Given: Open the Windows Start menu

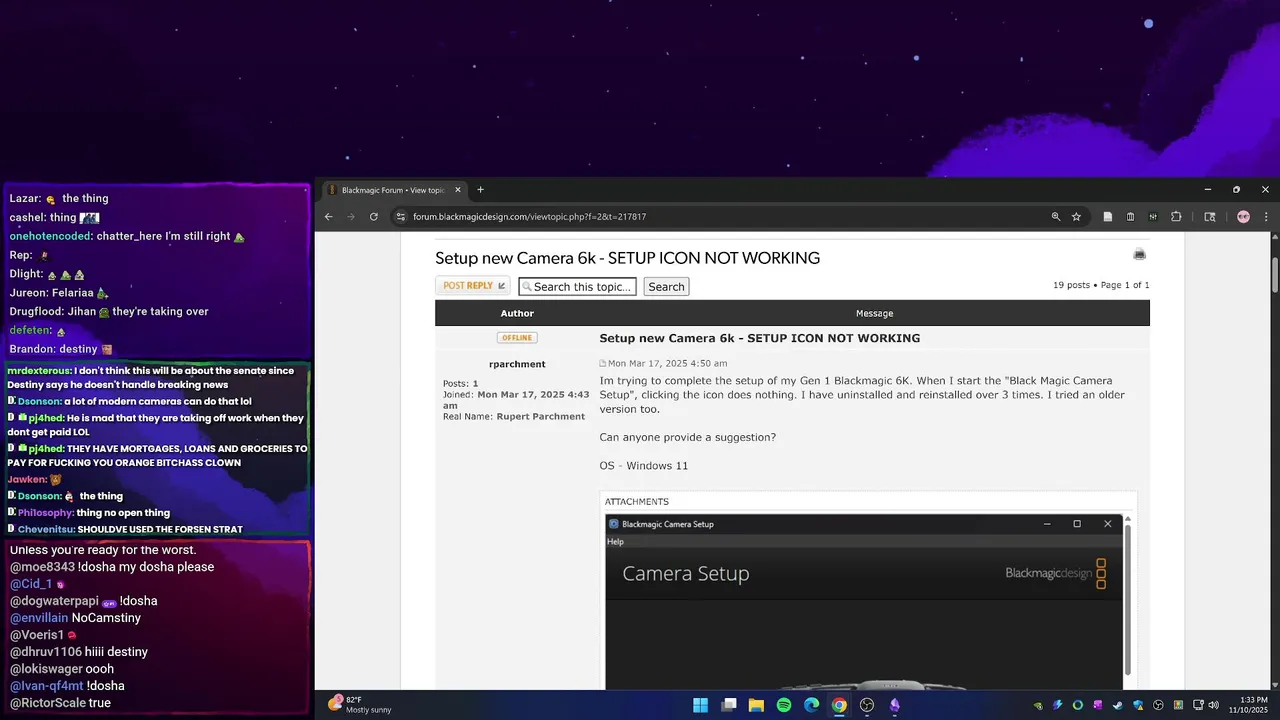Looking at the screenshot, I should (x=701, y=705).
